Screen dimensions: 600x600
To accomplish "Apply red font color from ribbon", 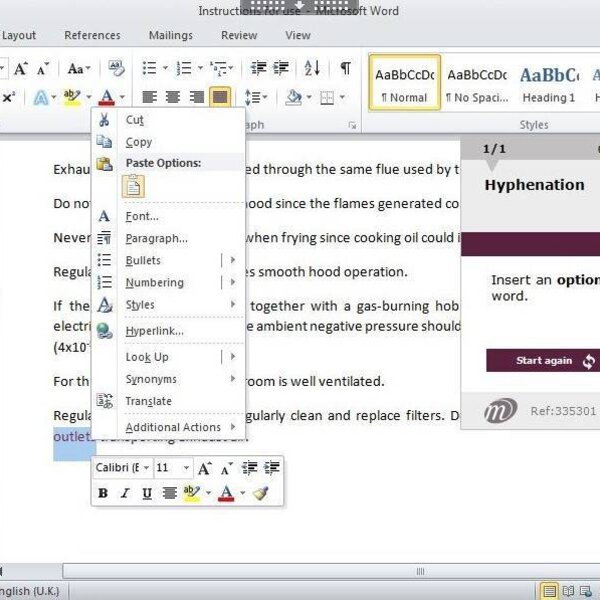I will click(106, 98).
